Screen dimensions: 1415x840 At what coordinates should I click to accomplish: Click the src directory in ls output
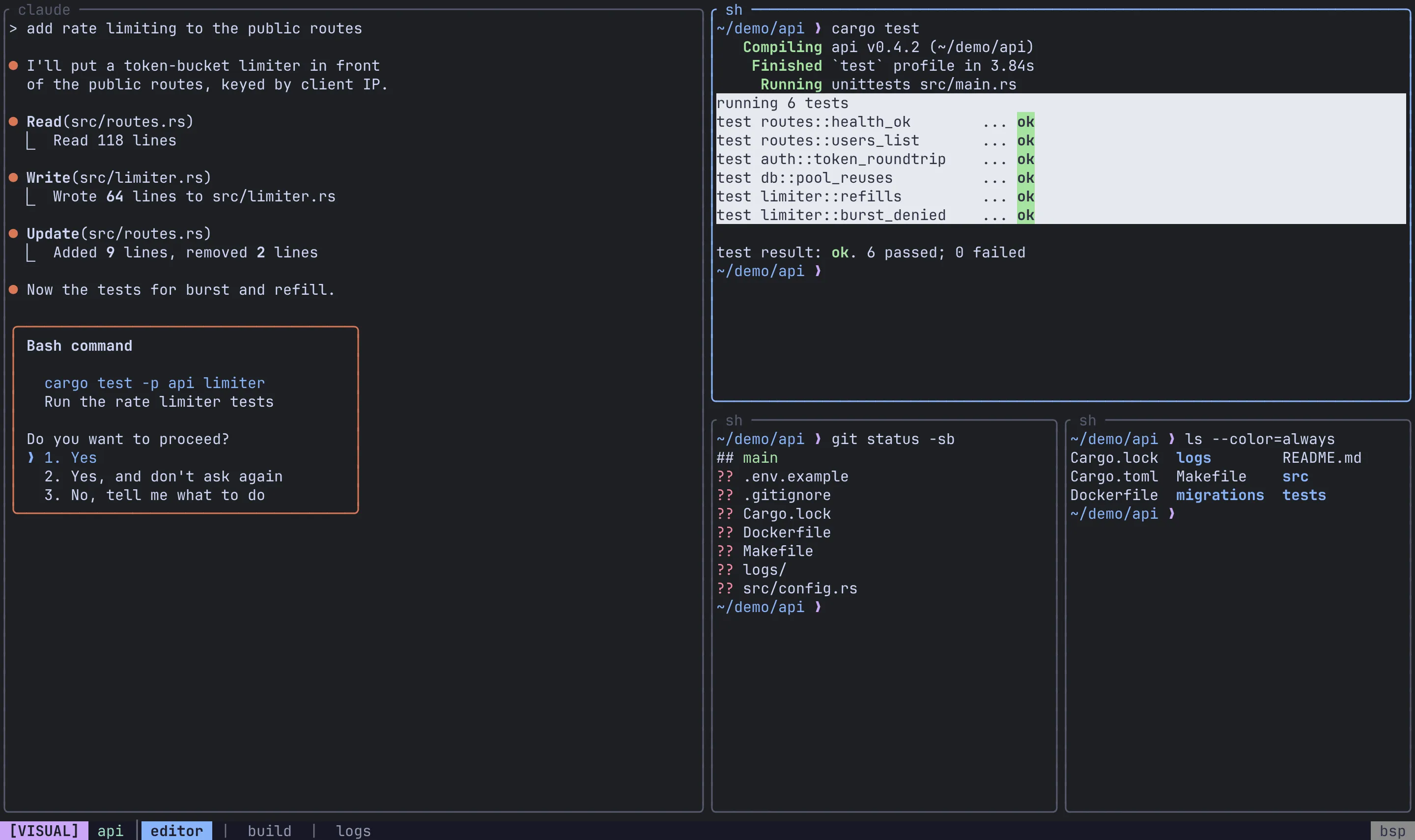tap(1295, 476)
